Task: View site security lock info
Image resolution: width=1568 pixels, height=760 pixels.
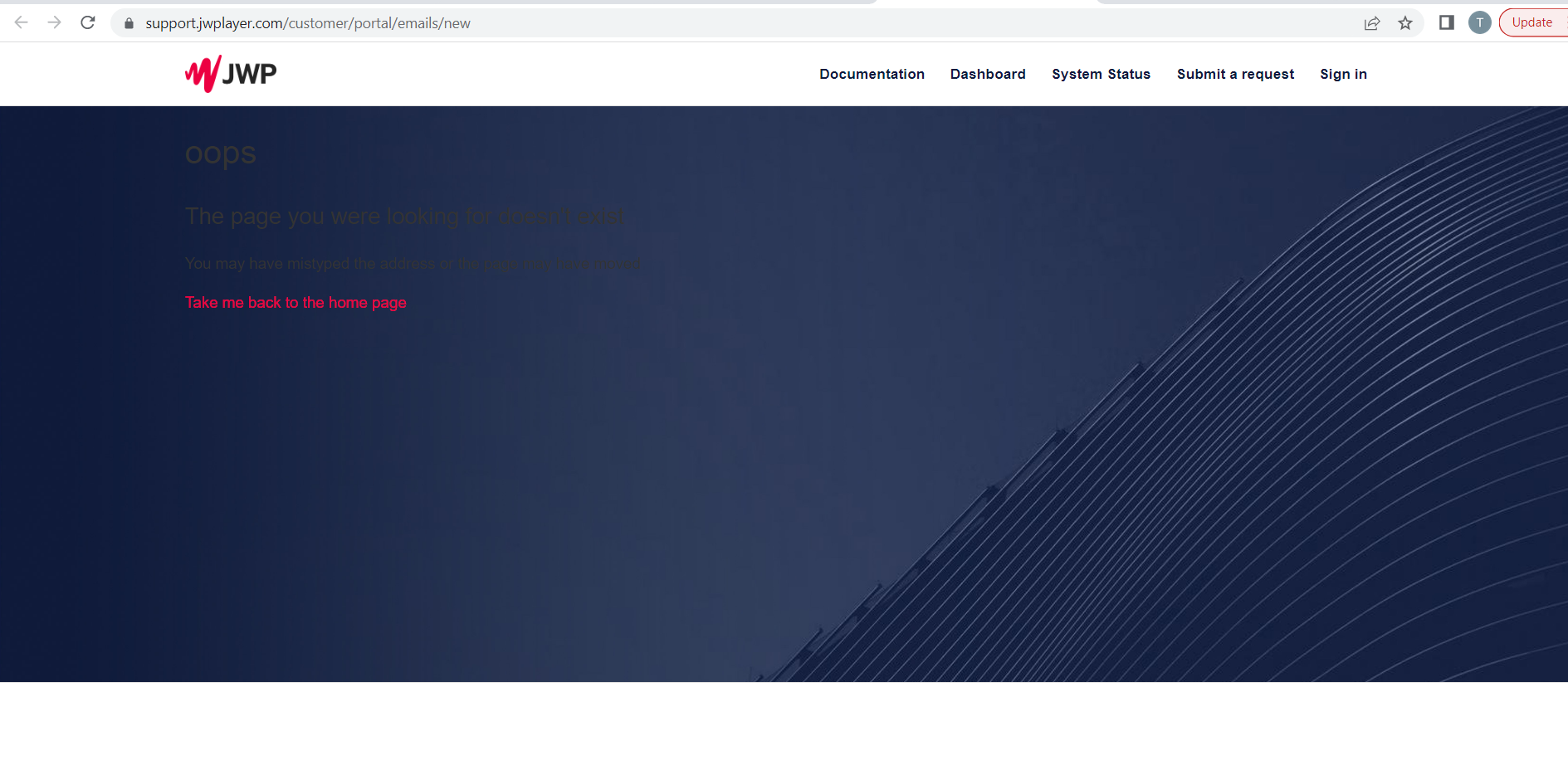Action: (129, 23)
